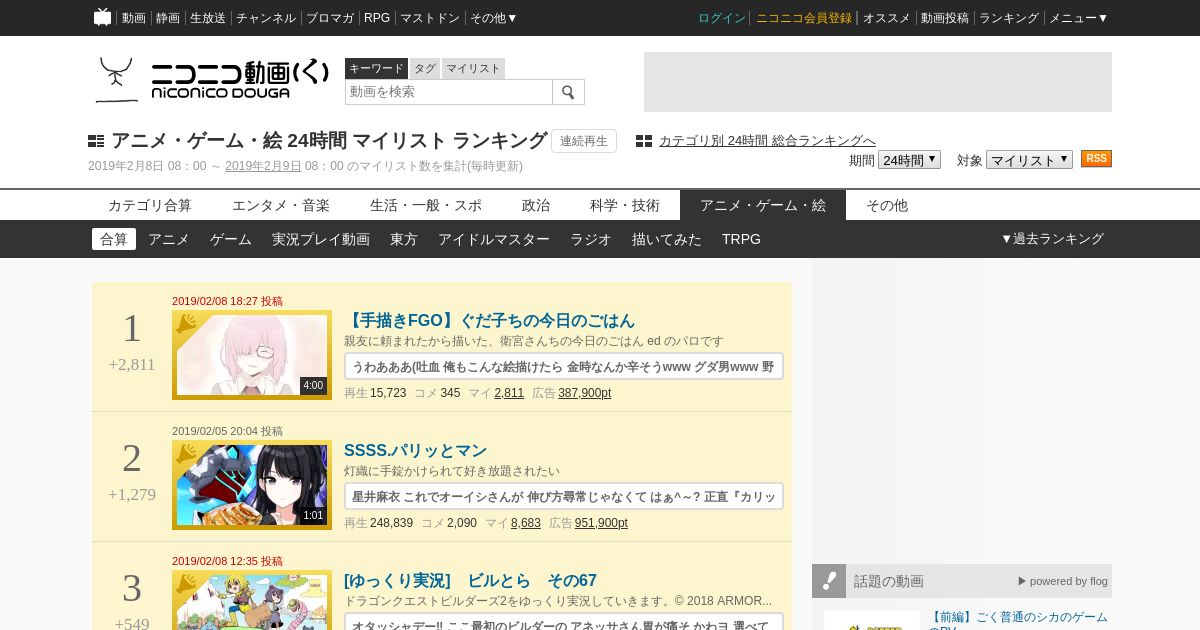Click the orange RSS feed icon
Viewport: 1200px width, 630px height.
(x=1096, y=159)
